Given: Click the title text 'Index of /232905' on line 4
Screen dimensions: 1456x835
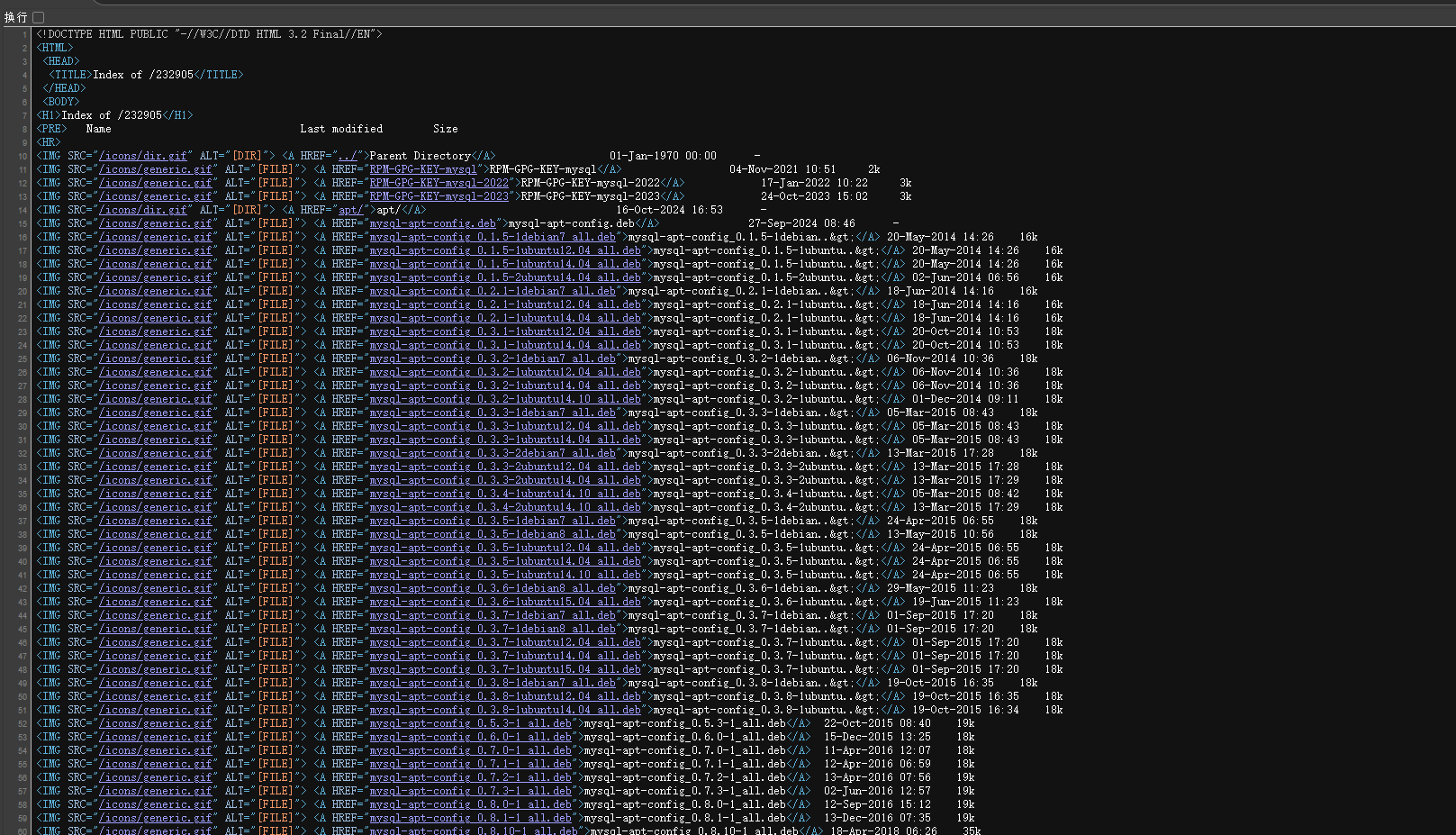Looking at the screenshot, I should [143, 75].
